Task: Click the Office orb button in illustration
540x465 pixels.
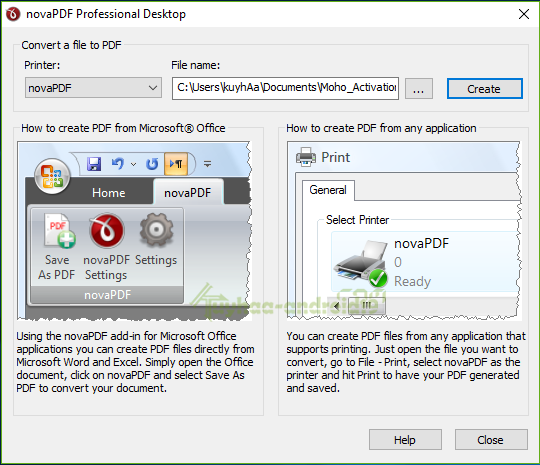Action: [x=52, y=176]
